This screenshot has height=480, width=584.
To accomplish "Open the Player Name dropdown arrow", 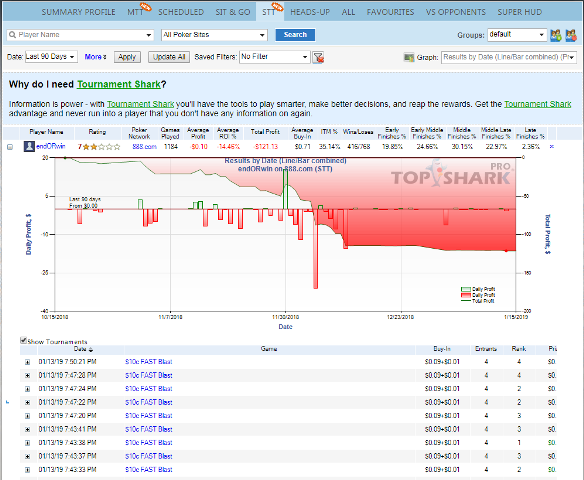I will click(149, 35).
